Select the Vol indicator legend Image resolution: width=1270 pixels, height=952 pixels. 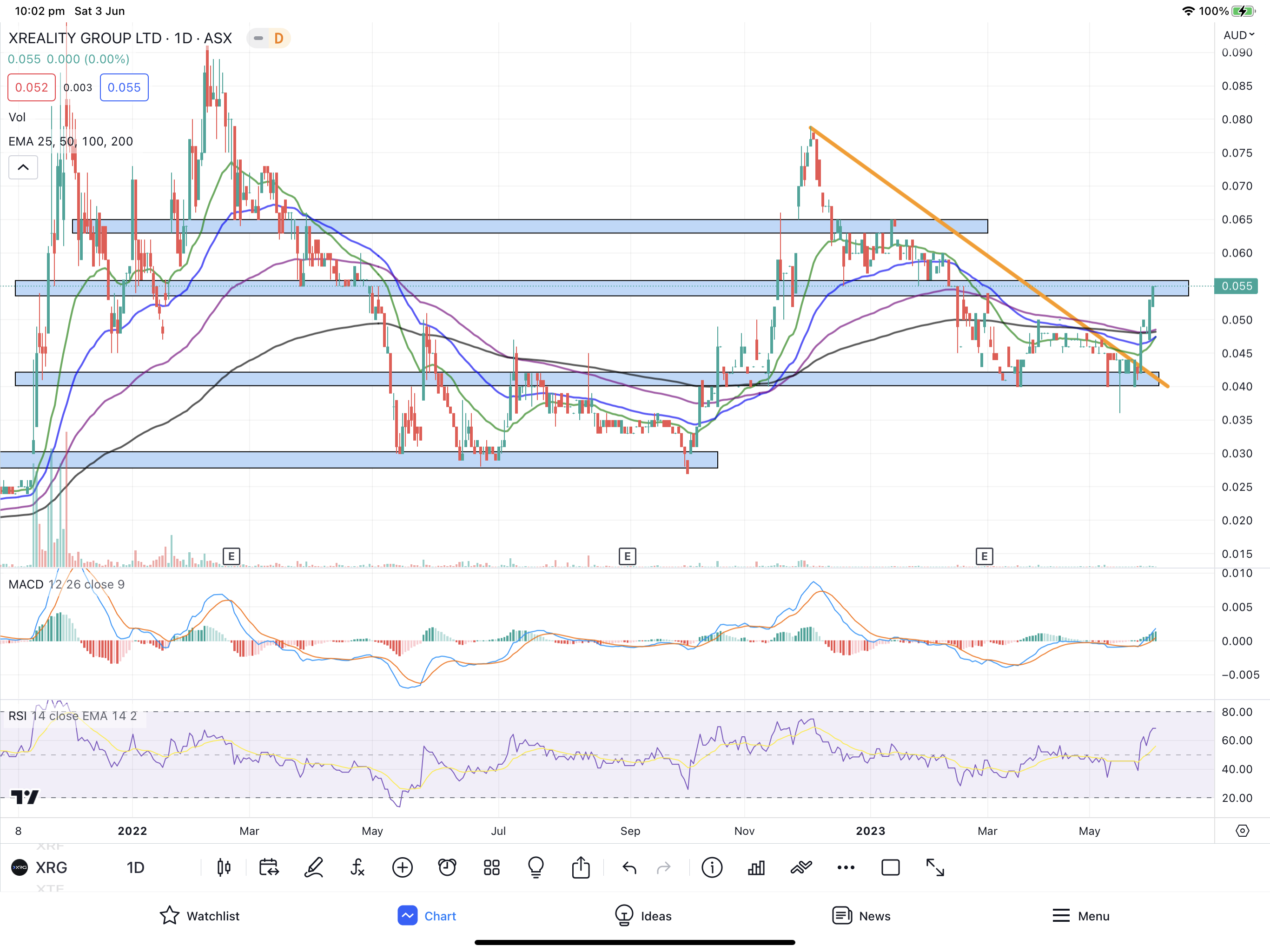pyautogui.click(x=17, y=117)
